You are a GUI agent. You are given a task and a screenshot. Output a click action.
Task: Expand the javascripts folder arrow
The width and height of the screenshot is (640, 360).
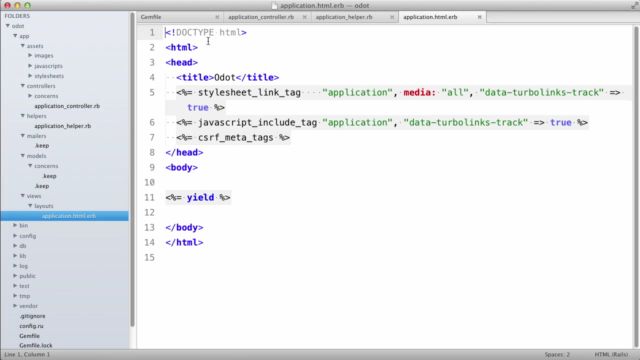click(x=30, y=66)
